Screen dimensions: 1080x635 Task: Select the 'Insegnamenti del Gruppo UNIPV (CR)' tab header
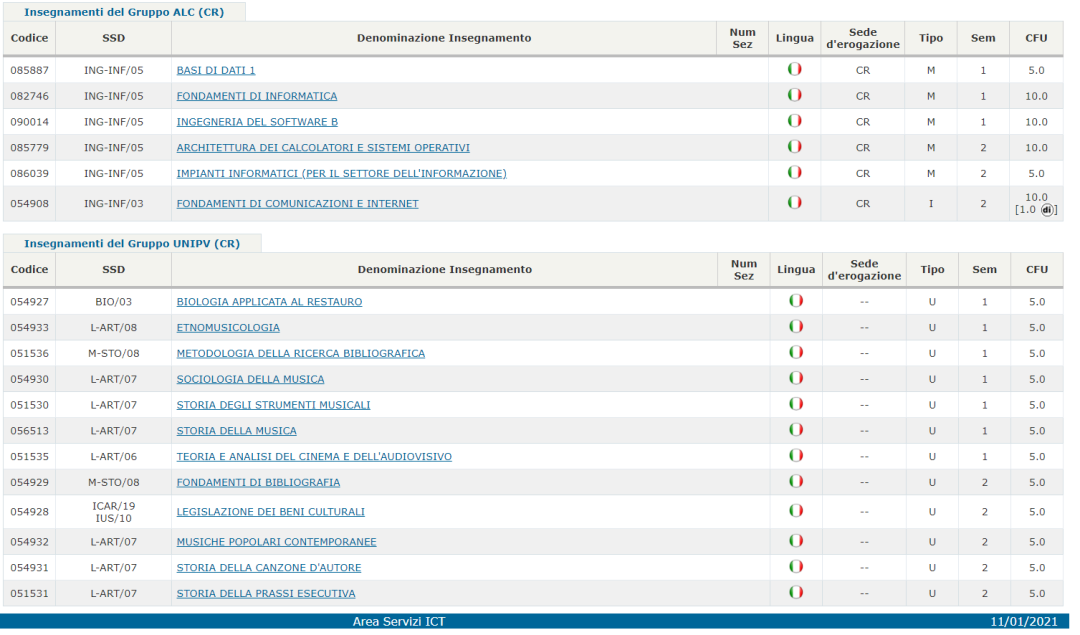pos(132,244)
